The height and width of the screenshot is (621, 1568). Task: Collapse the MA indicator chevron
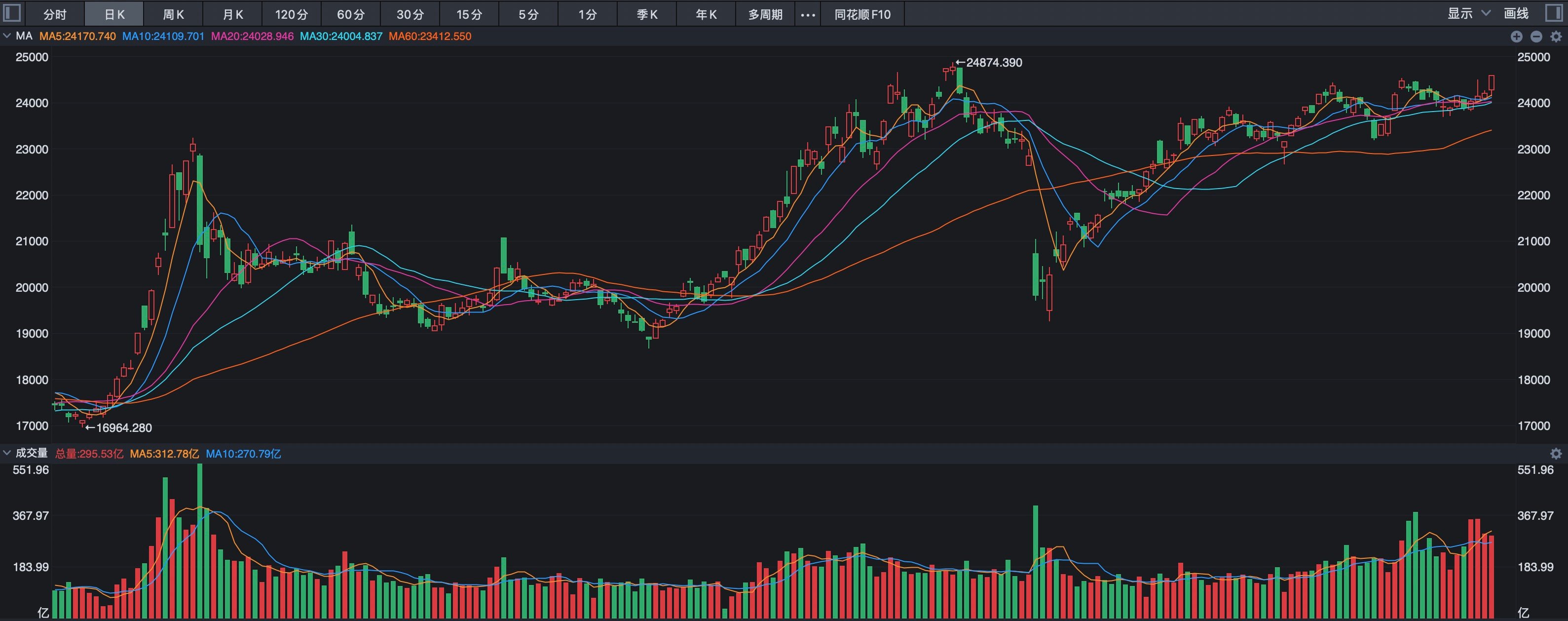coord(7,36)
